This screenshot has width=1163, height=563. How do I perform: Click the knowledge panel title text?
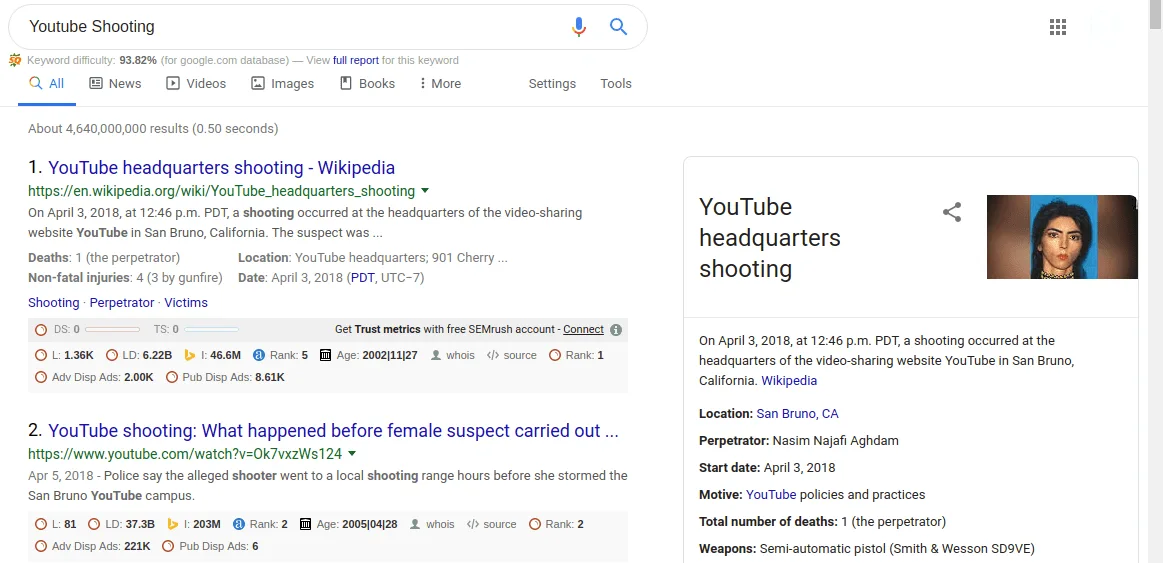pos(770,237)
